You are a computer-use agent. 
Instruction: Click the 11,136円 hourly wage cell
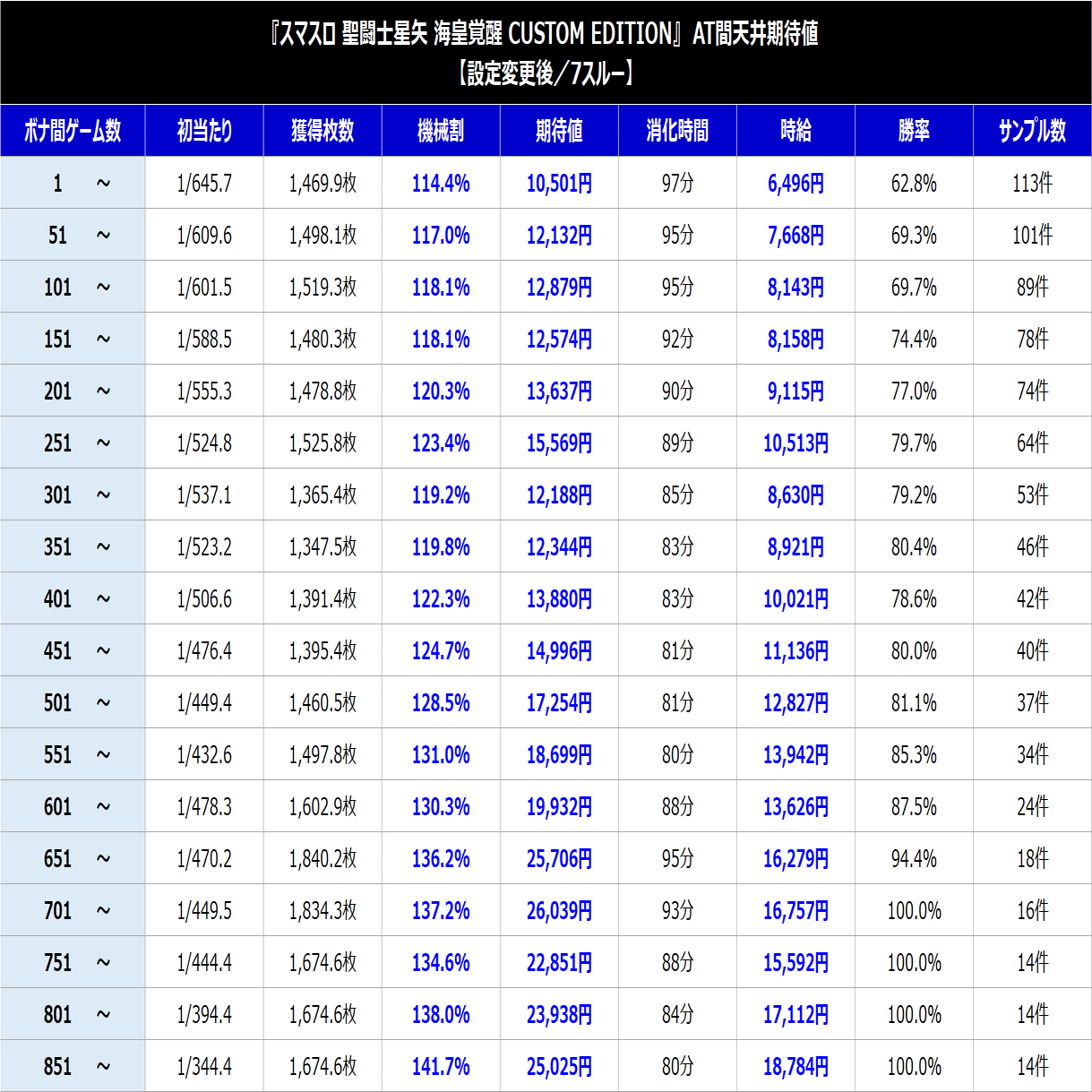point(795,650)
